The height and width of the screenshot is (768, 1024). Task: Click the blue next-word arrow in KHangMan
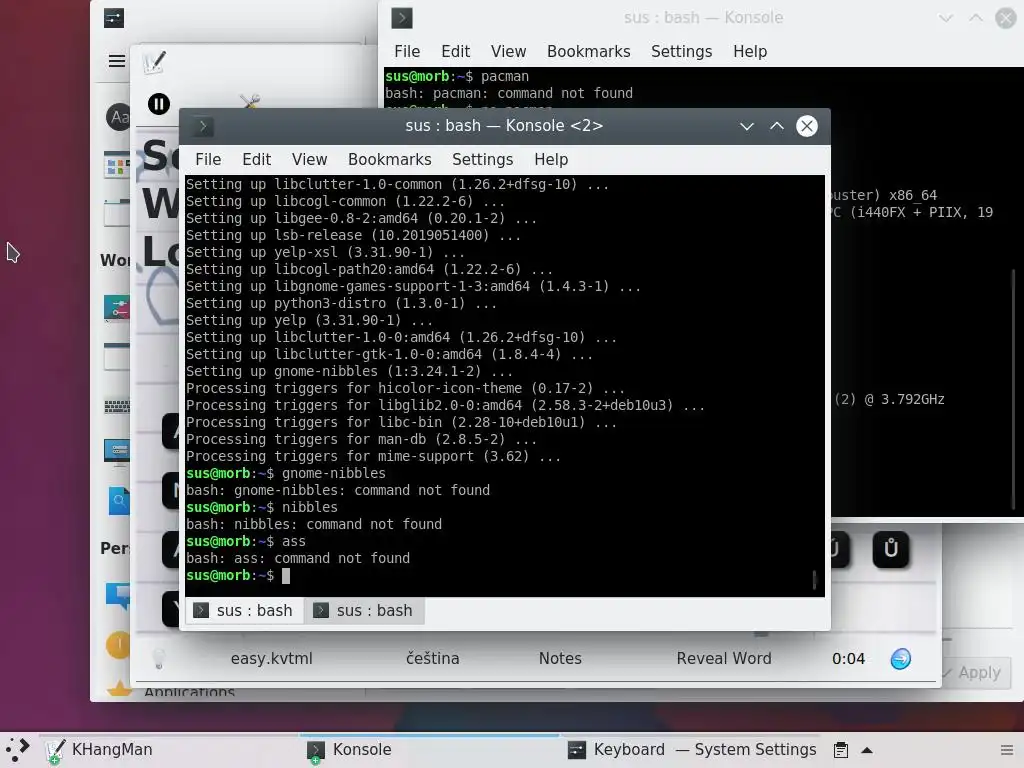tap(901, 659)
